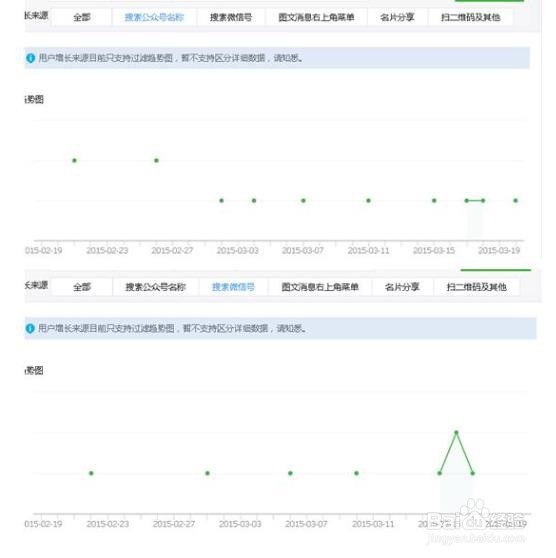Select the upper chart's point just after 2015-03-03

pos(254,201)
